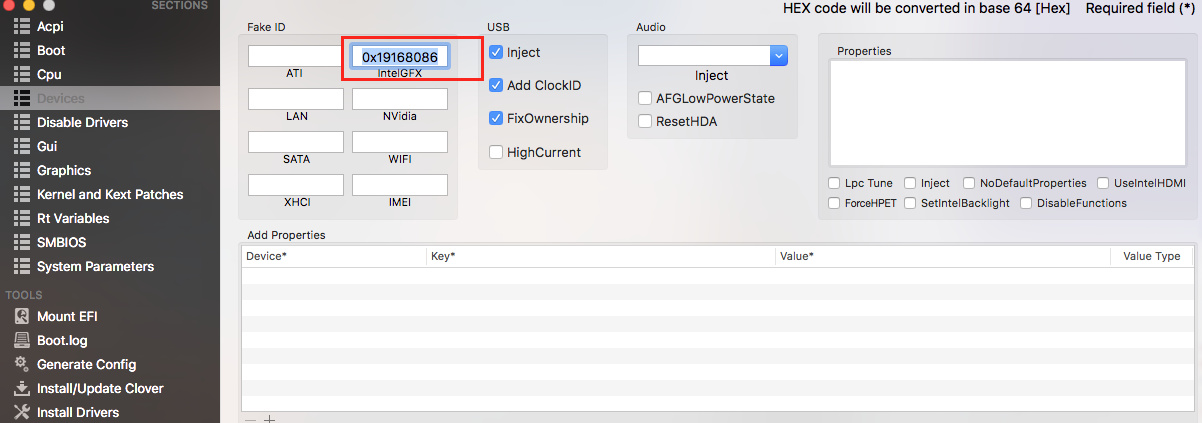
Task: Switch to the Rt Variables section
Action: 73,218
